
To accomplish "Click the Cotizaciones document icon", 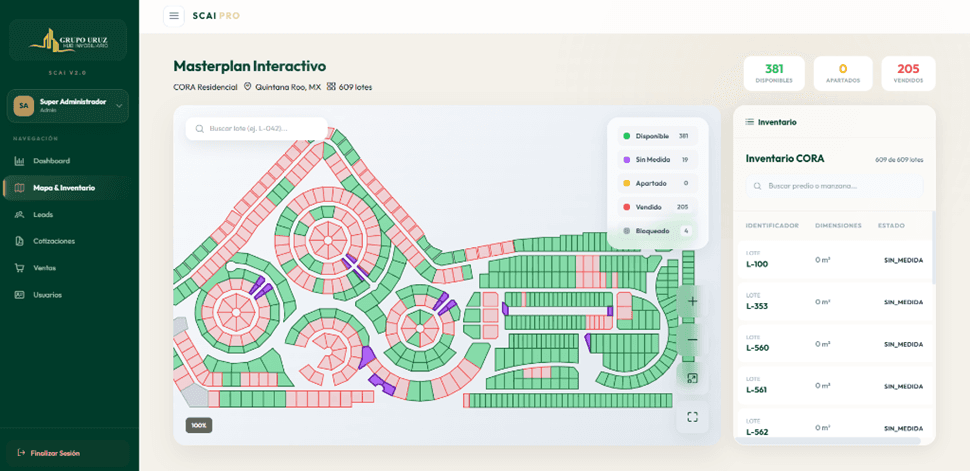I will pos(20,241).
